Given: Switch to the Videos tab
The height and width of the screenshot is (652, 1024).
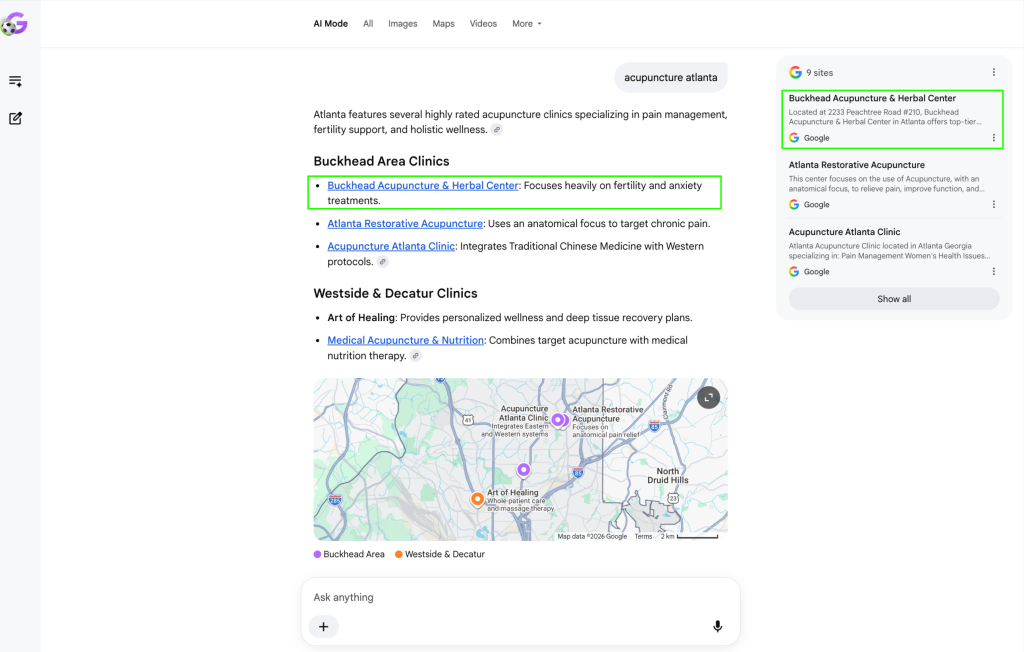Looking at the screenshot, I should [x=483, y=24].
